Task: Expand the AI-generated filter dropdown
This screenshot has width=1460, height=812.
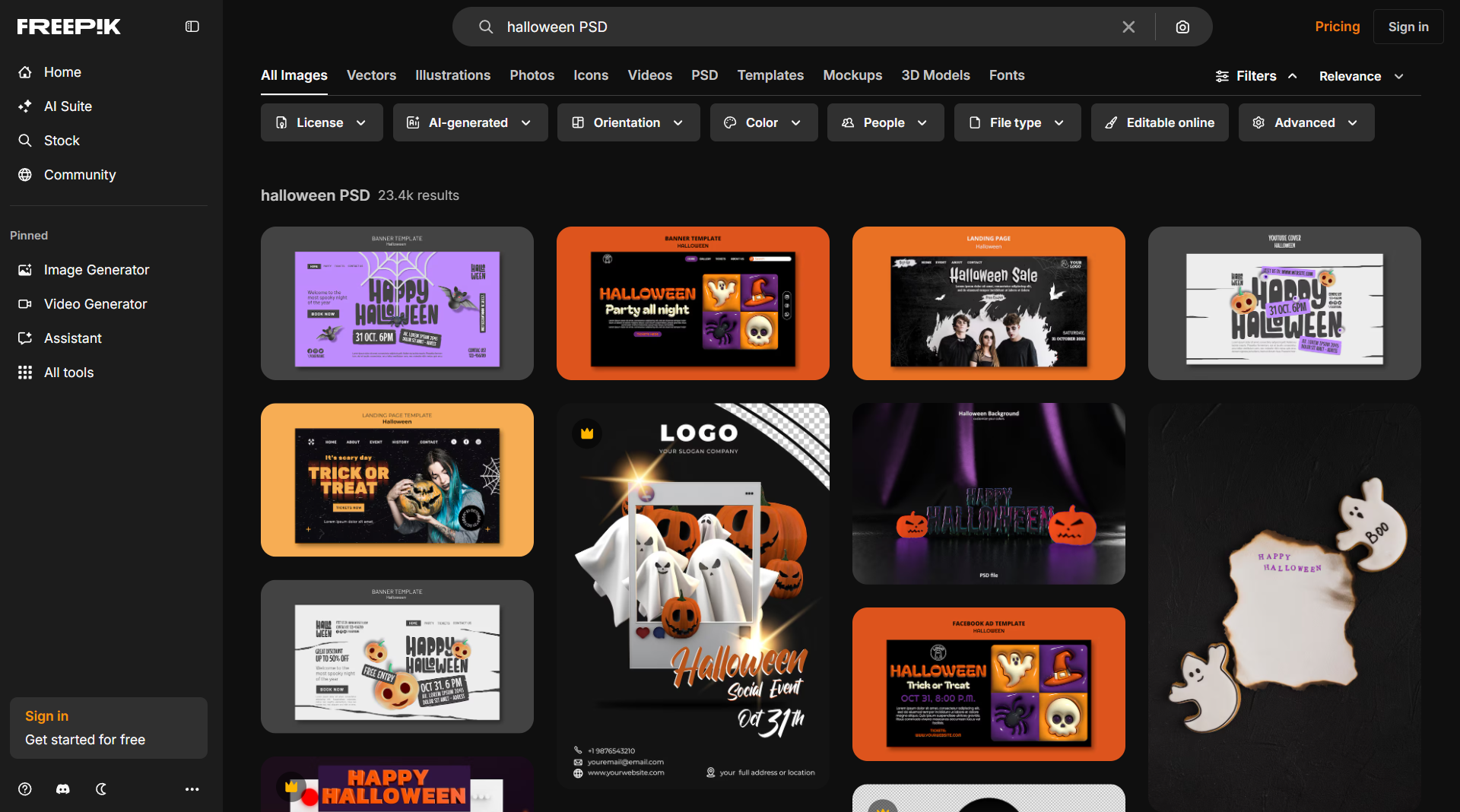Action: [471, 122]
